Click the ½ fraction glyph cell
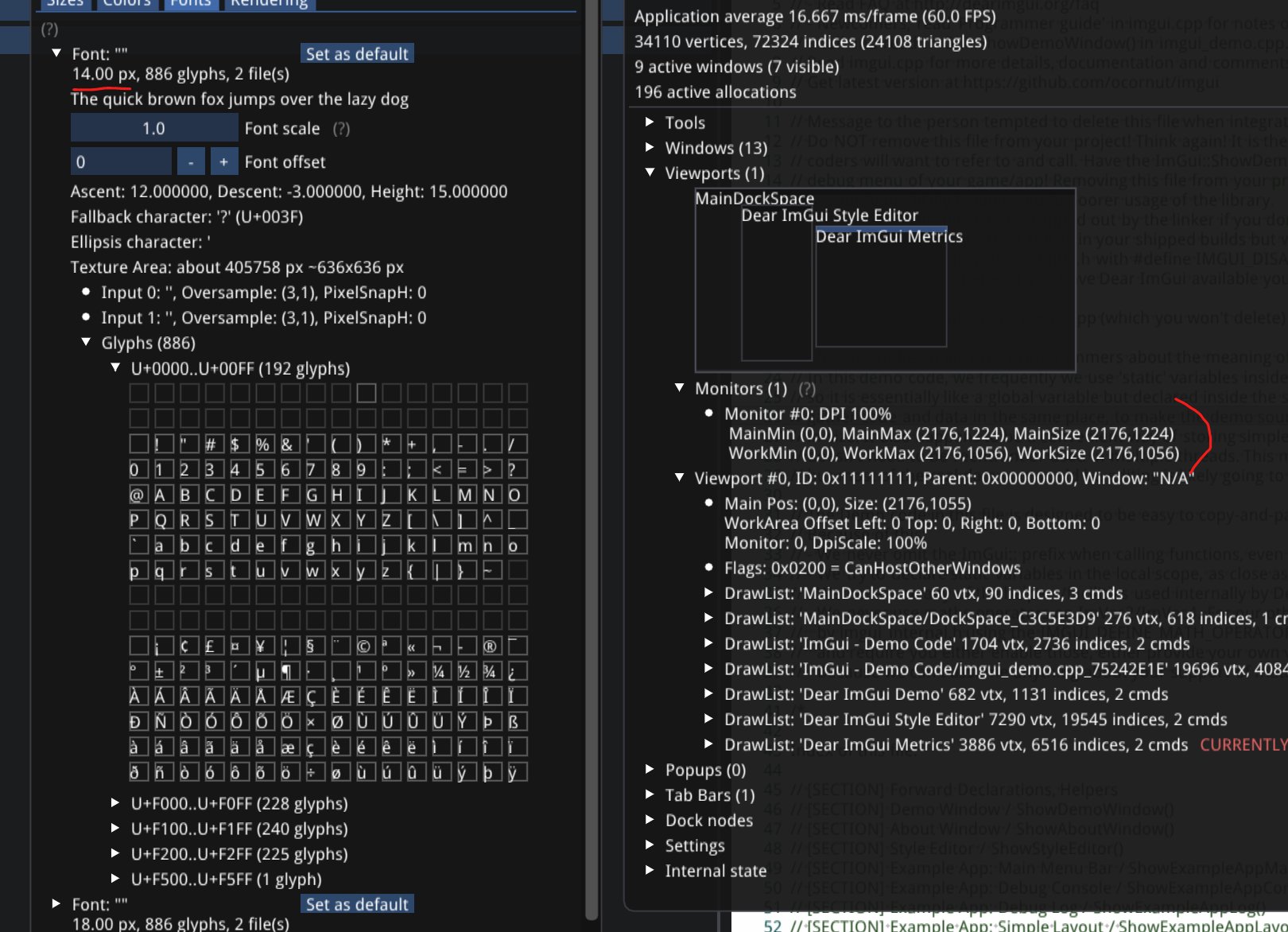Viewport: 1288px width, 932px height. [x=467, y=671]
